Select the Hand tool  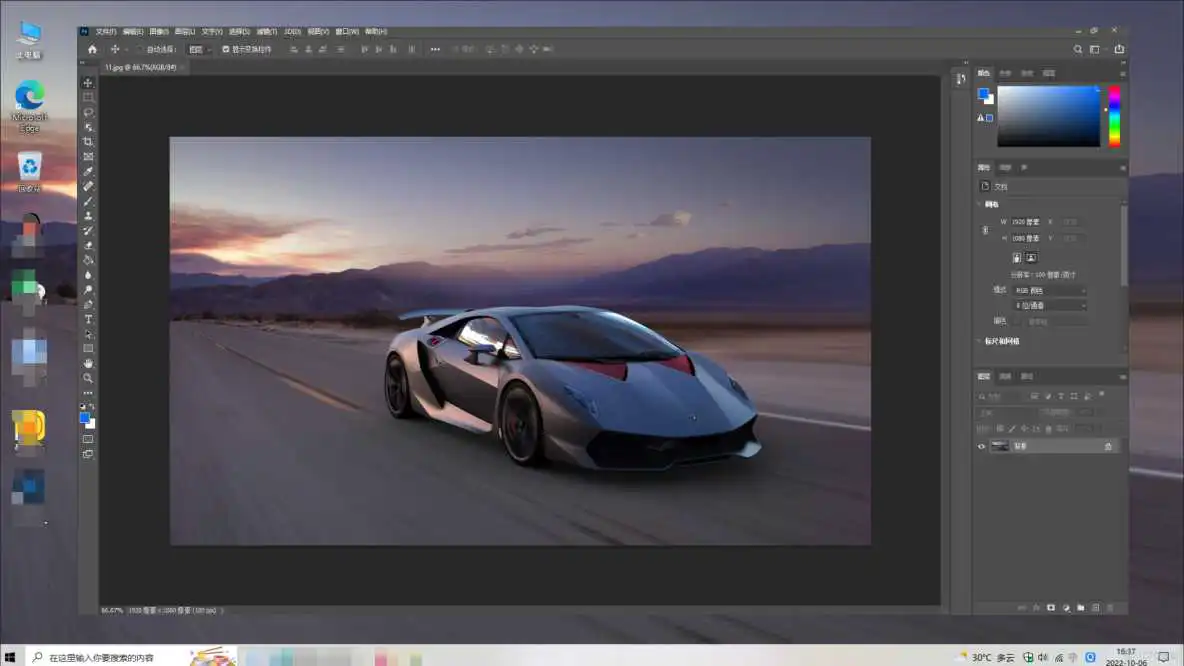(x=88, y=363)
